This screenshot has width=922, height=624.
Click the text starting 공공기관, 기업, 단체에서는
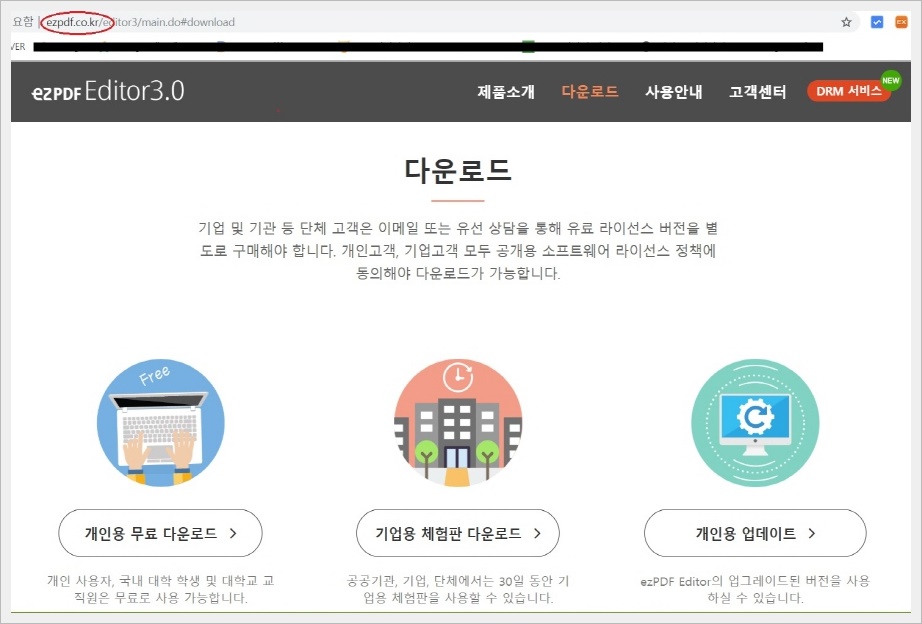[457, 589]
